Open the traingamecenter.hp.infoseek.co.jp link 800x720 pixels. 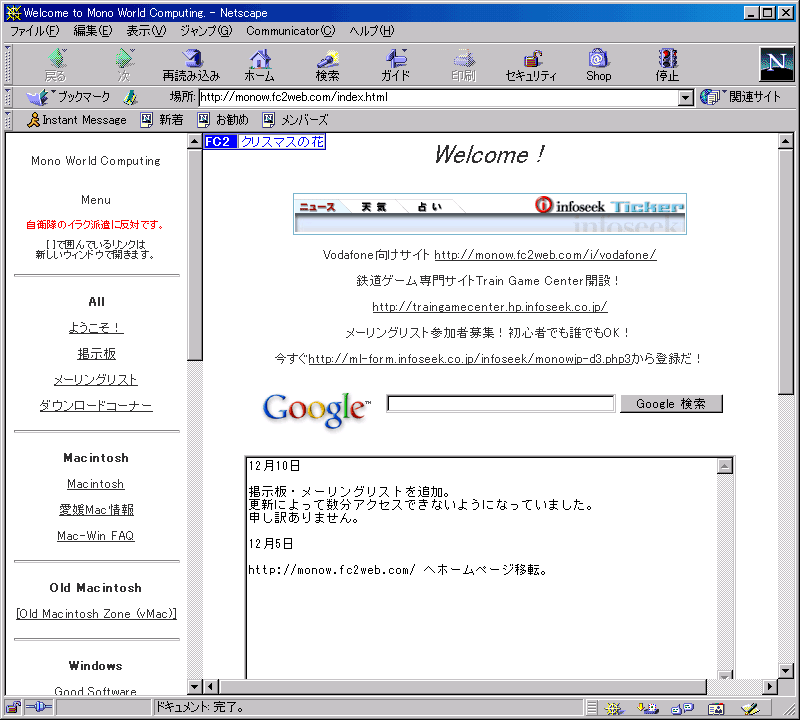[x=490, y=307]
